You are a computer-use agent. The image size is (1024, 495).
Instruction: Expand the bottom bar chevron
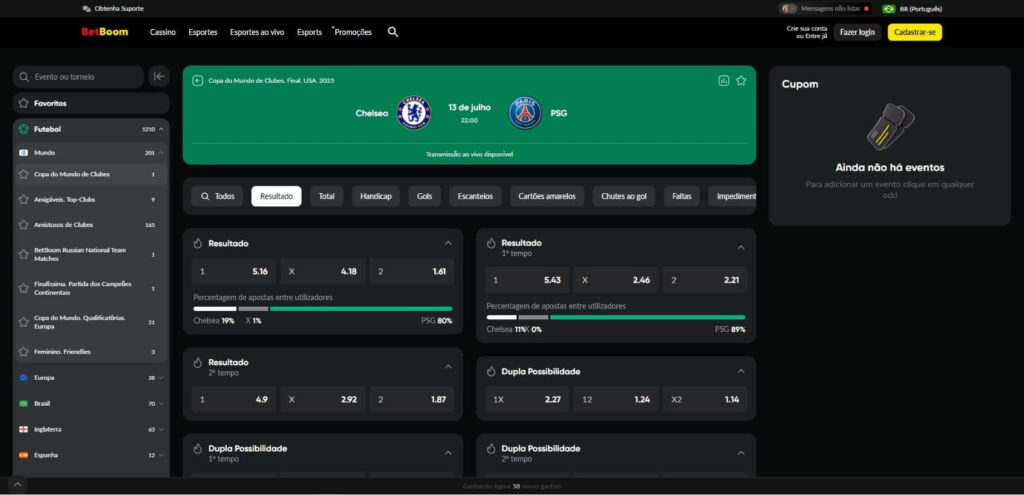[x=18, y=485]
